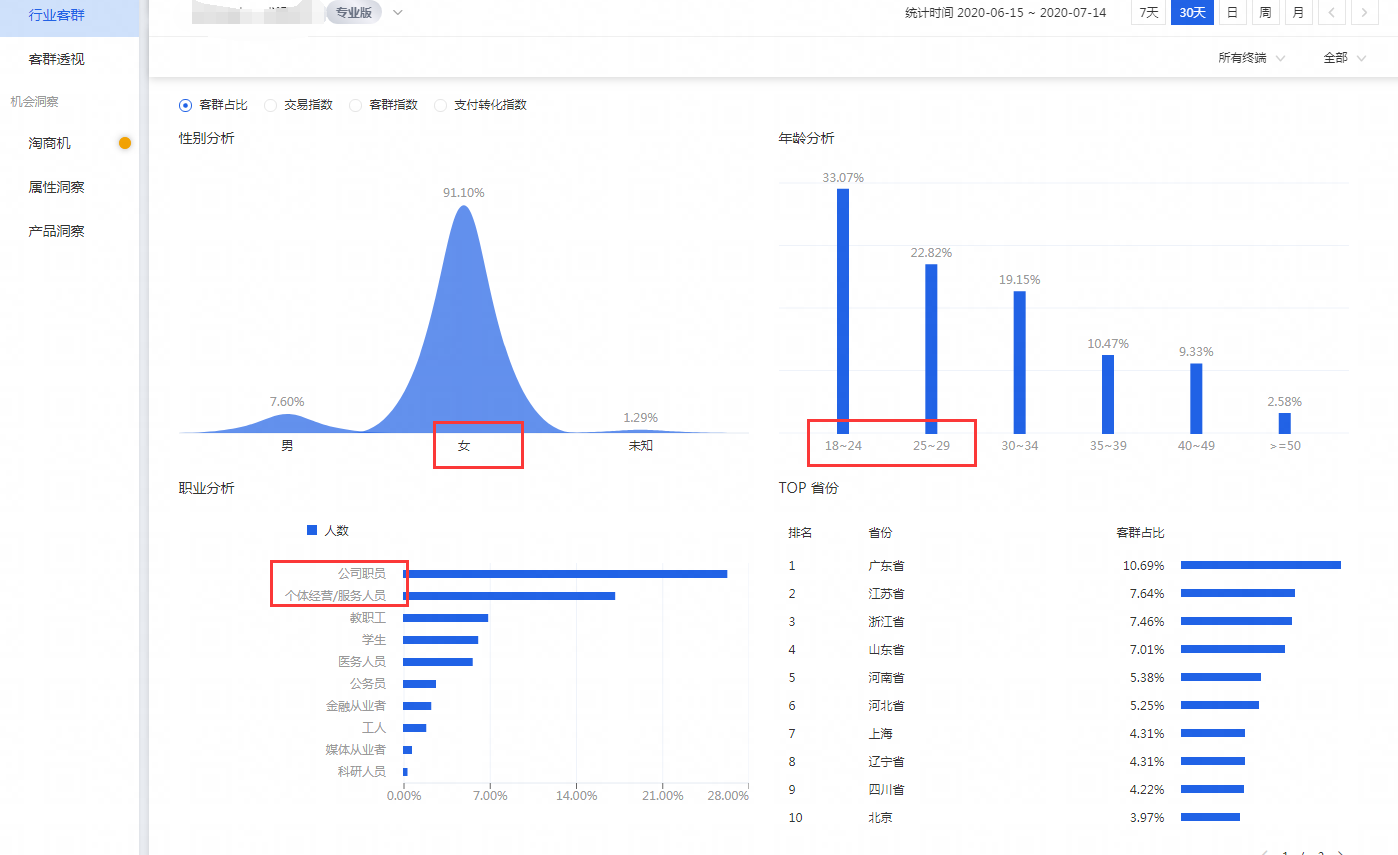
Task: Toggle the 人数 legend blue swatch
Action: coord(312,530)
